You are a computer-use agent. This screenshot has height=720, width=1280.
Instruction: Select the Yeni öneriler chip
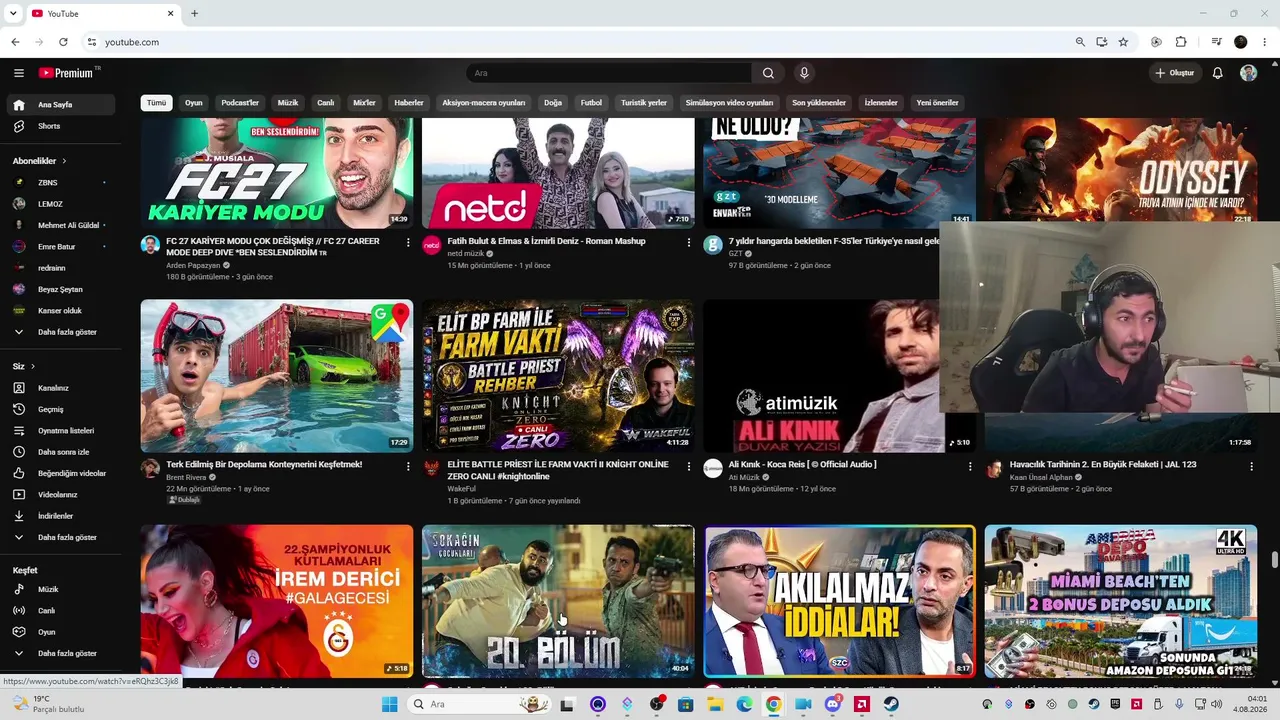(937, 103)
